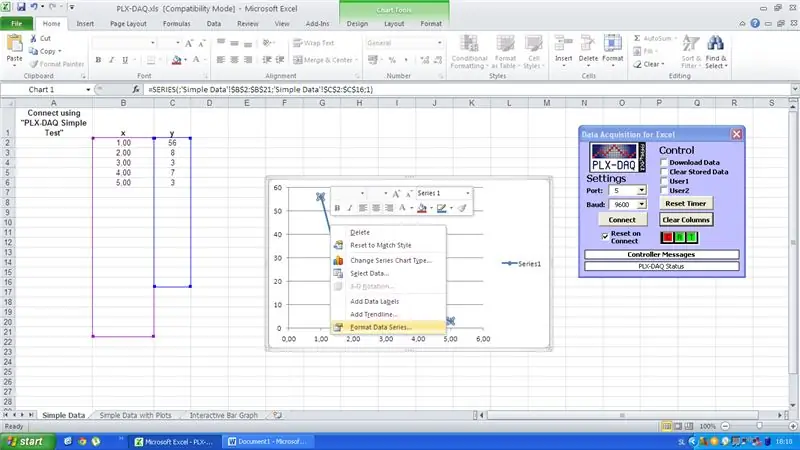Toggle Underline in the ribbon Font group
The width and height of the screenshot is (800, 450).
point(125,60)
